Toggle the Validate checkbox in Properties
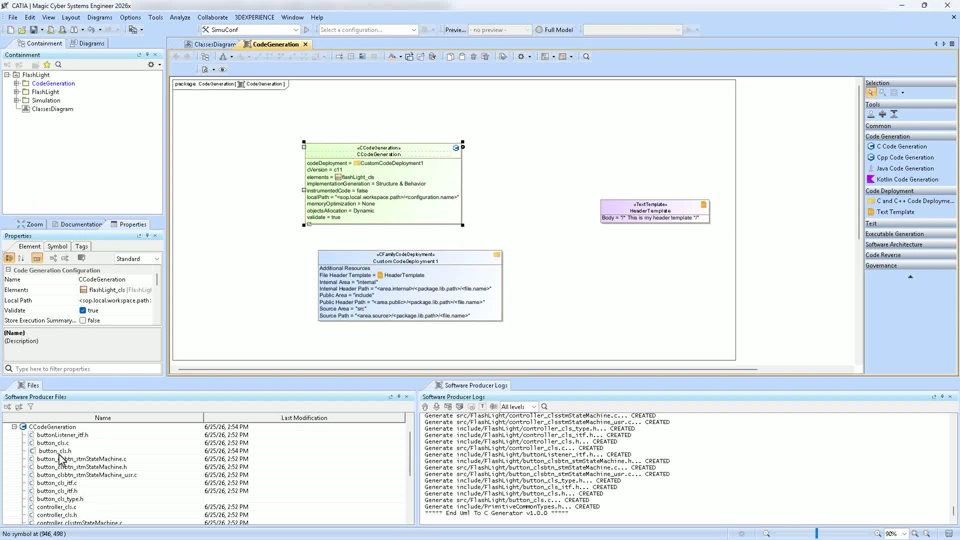960x540 pixels. (x=83, y=310)
